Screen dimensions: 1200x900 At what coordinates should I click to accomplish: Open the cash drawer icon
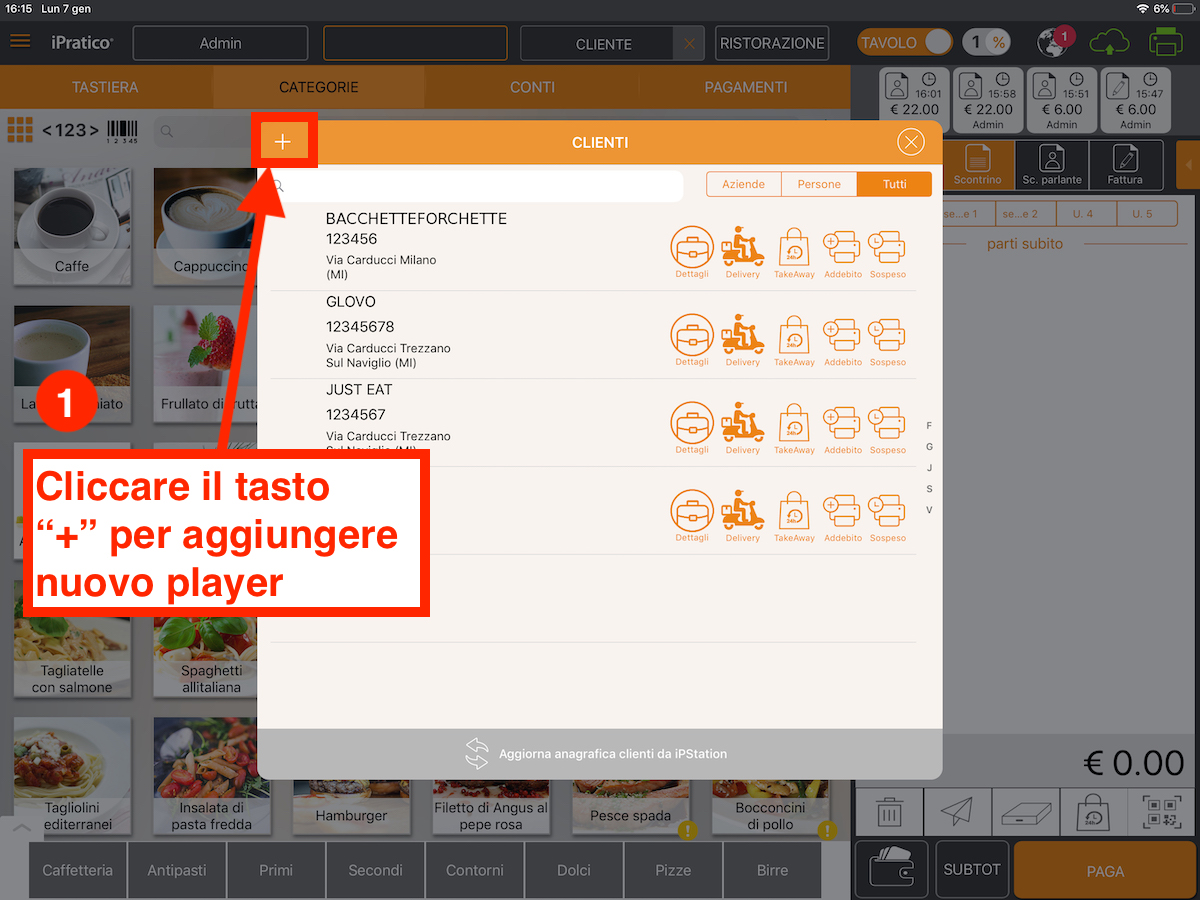(1025, 812)
